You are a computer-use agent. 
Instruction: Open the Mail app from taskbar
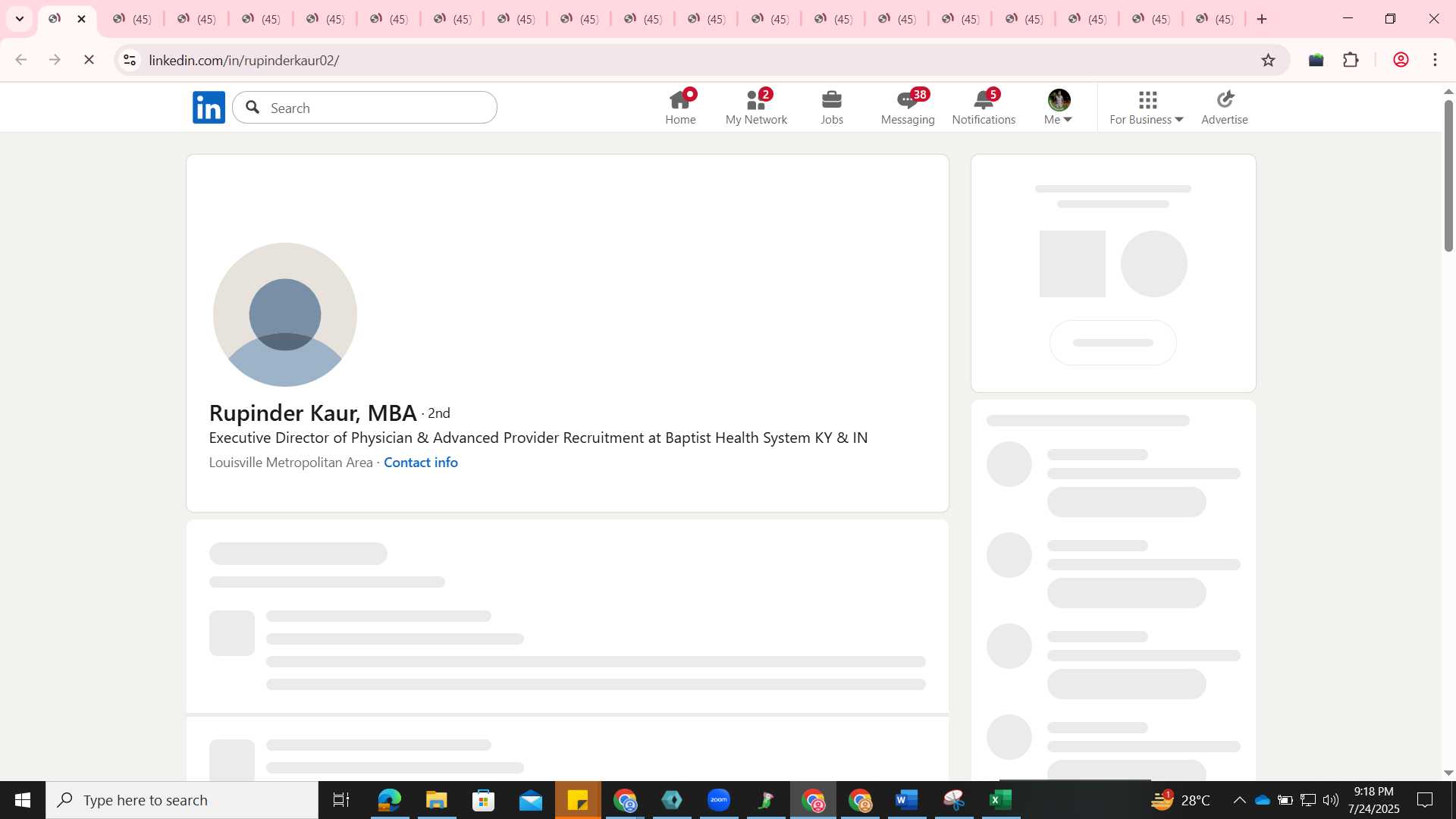coord(530,800)
